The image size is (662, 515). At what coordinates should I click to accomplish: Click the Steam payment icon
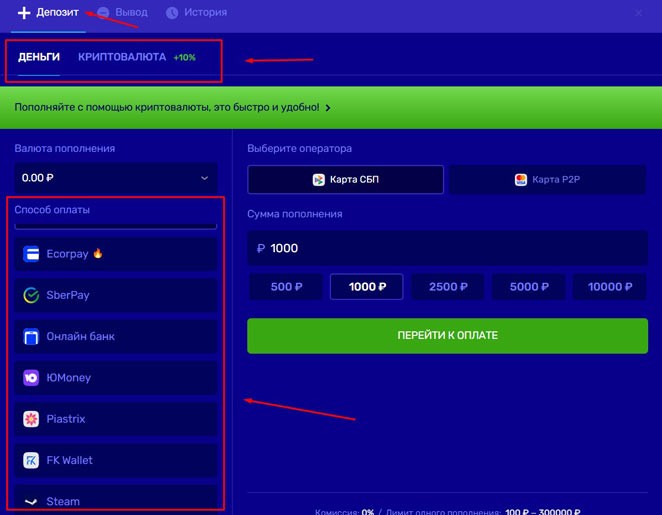click(31, 501)
